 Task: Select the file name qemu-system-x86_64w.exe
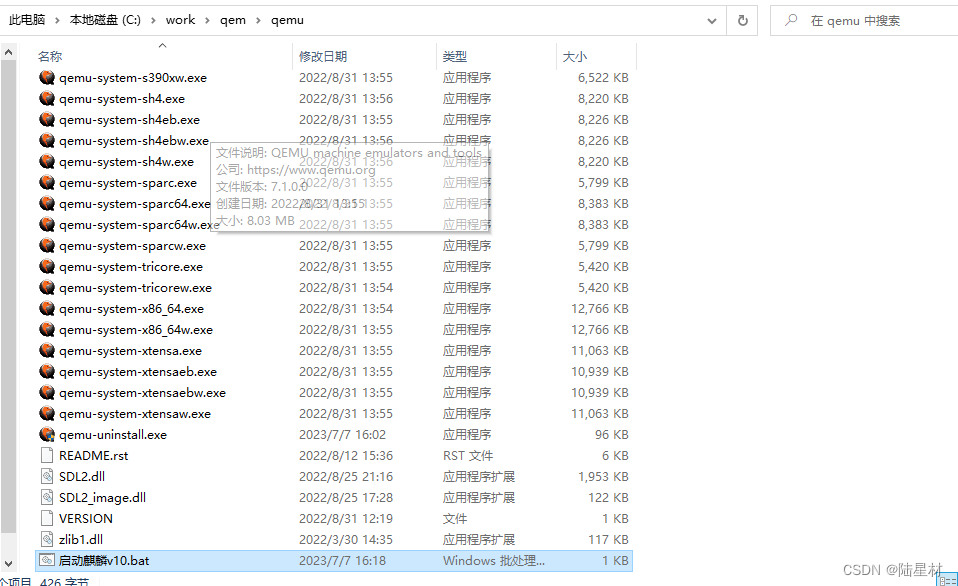tap(136, 329)
